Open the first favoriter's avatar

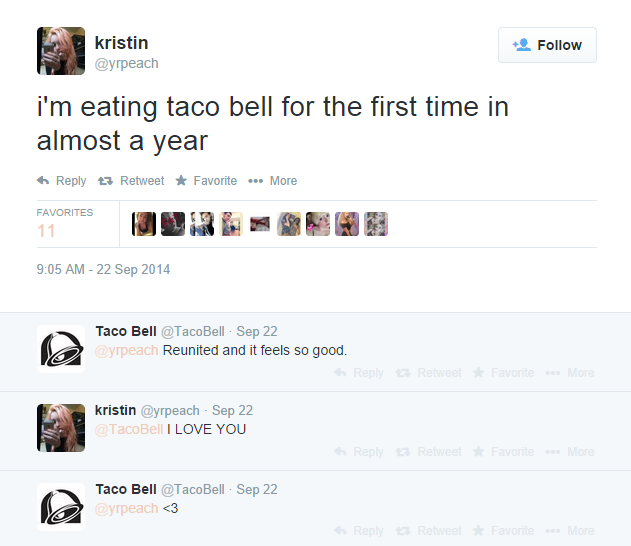144,224
